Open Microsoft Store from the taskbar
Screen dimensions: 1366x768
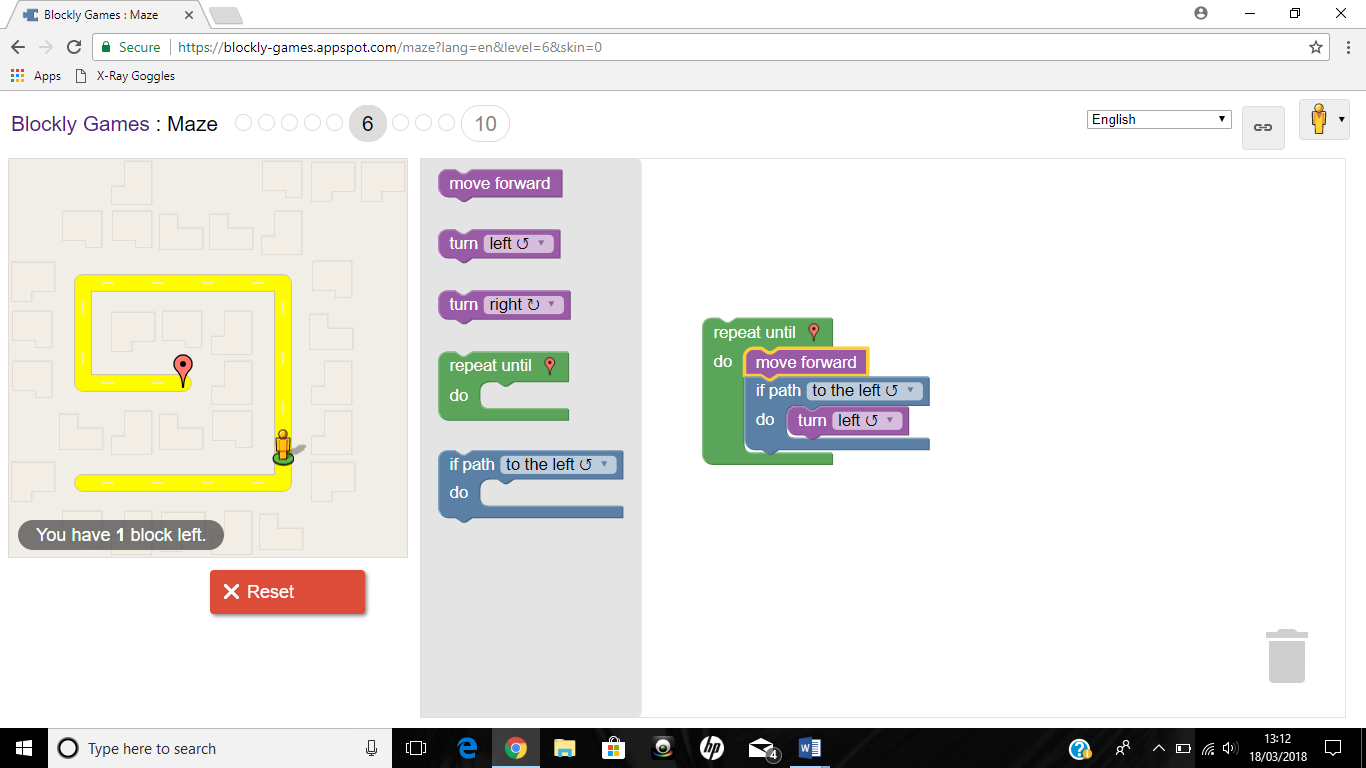tap(614, 748)
